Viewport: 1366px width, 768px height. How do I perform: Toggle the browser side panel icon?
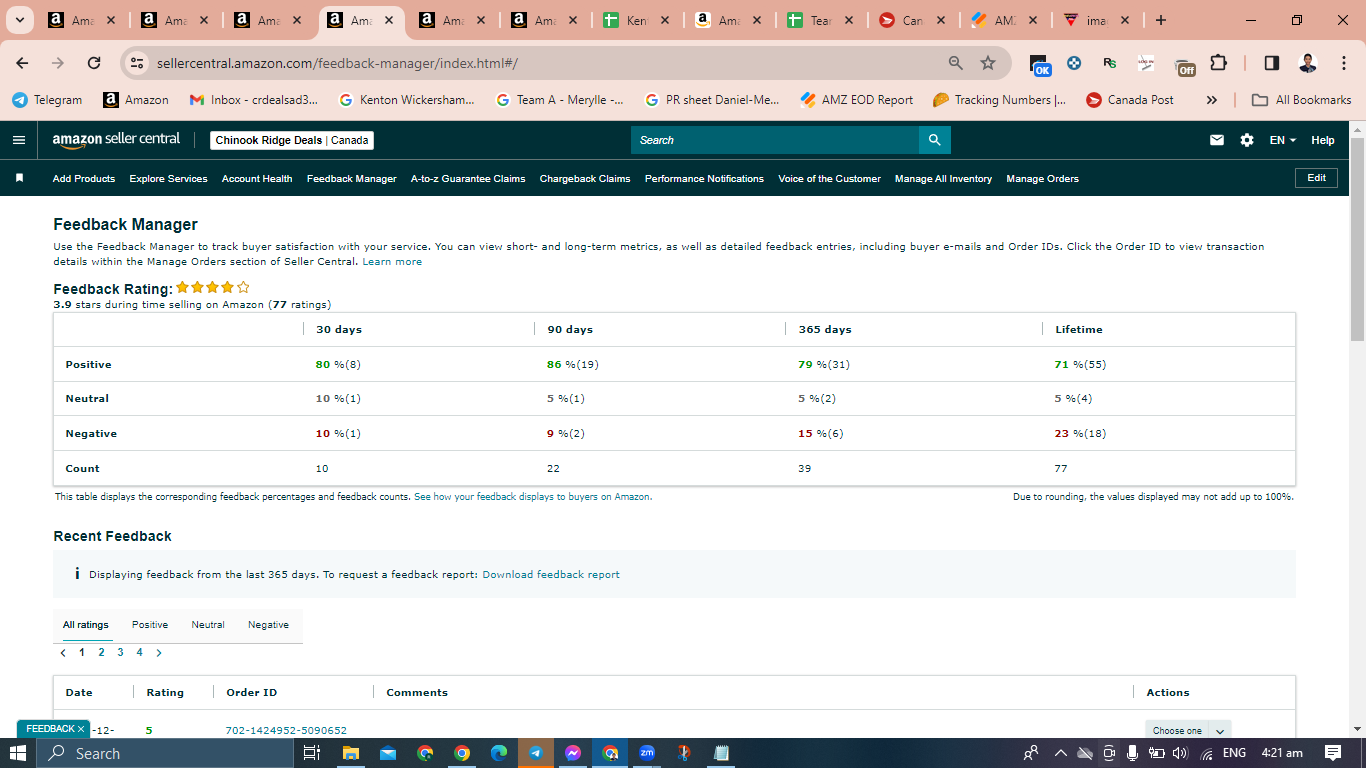[1272, 63]
